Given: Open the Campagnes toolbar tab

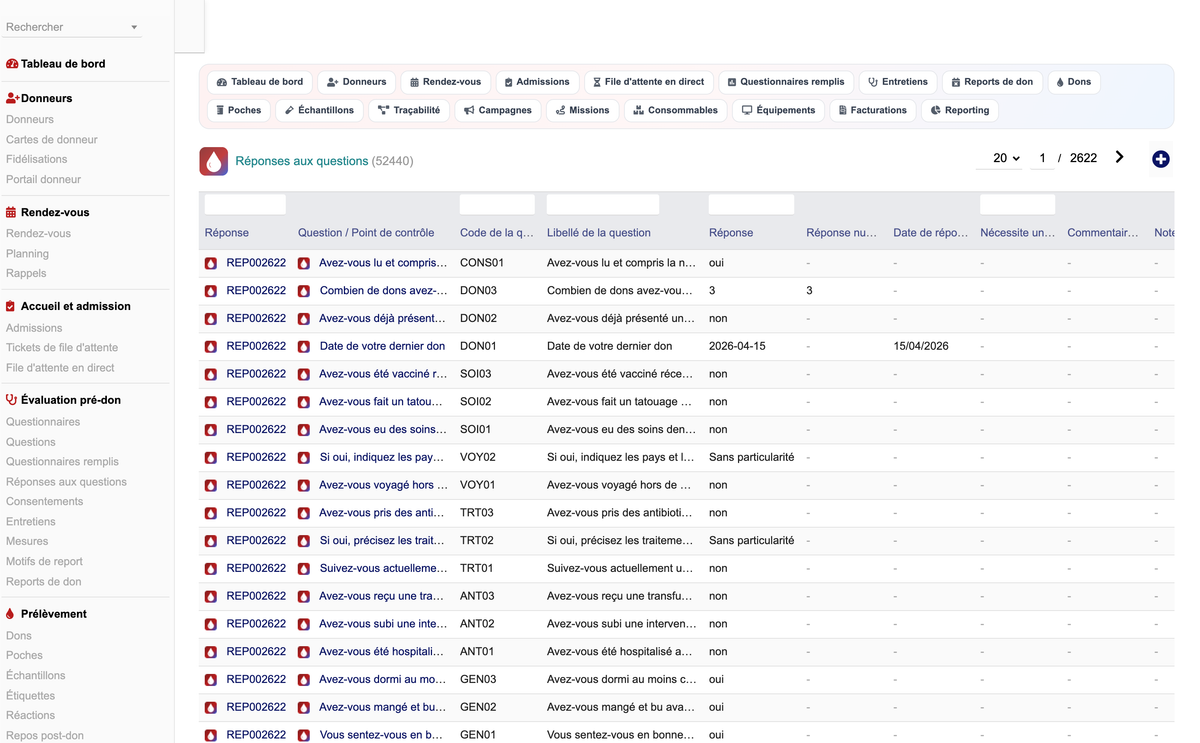Looking at the screenshot, I should pyautogui.click(x=498, y=110).
